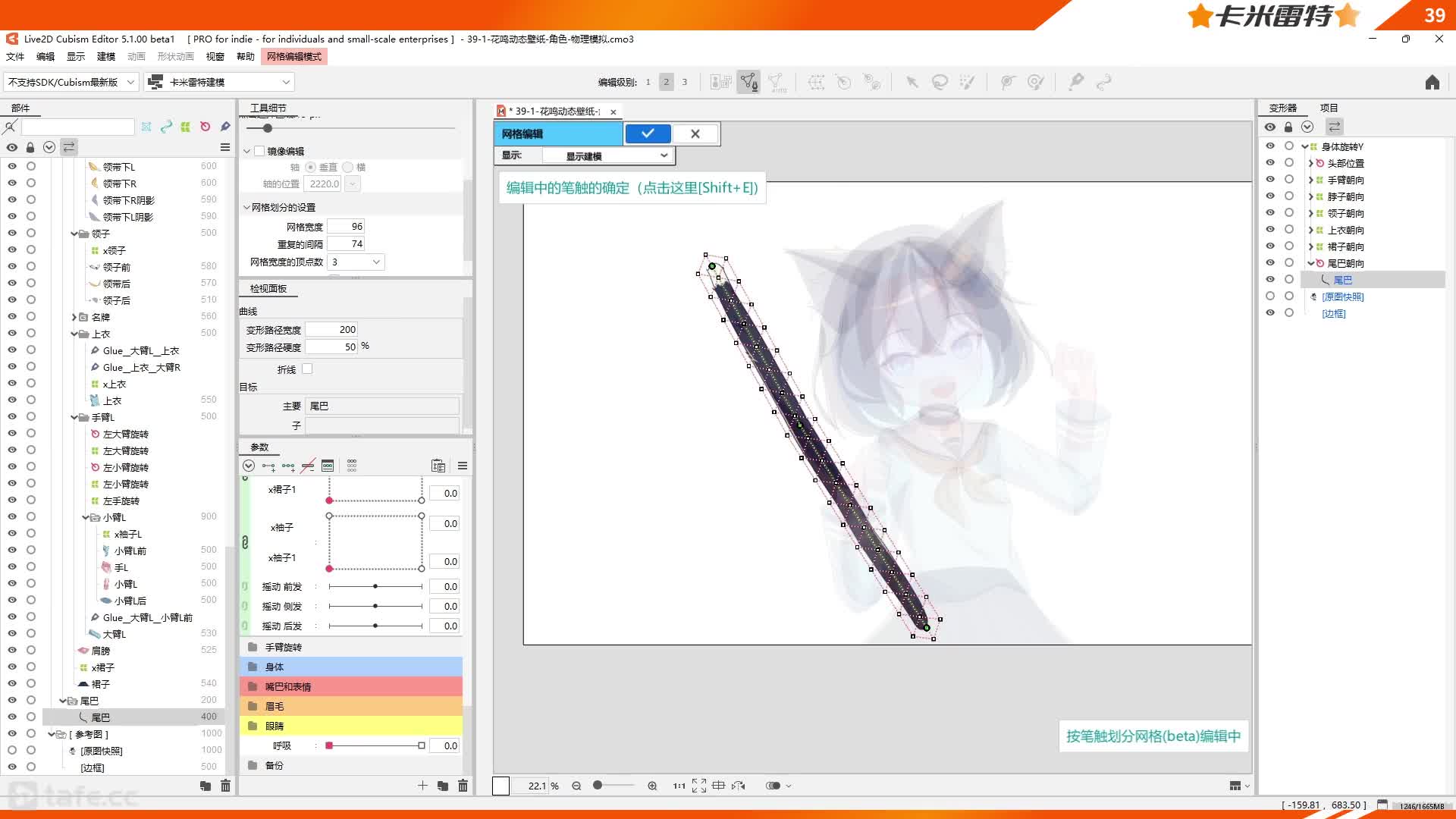Enable the 折线 polyline checkbox

coord(307,369)
